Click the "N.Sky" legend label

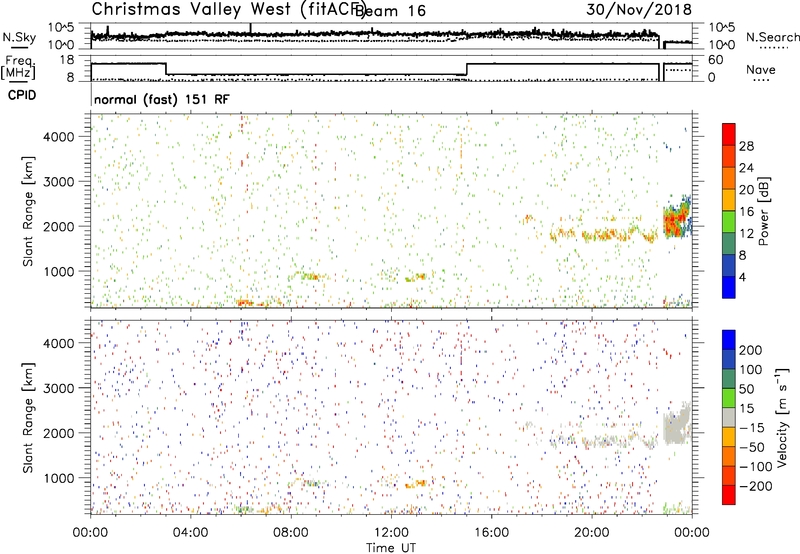click(19, 37)
